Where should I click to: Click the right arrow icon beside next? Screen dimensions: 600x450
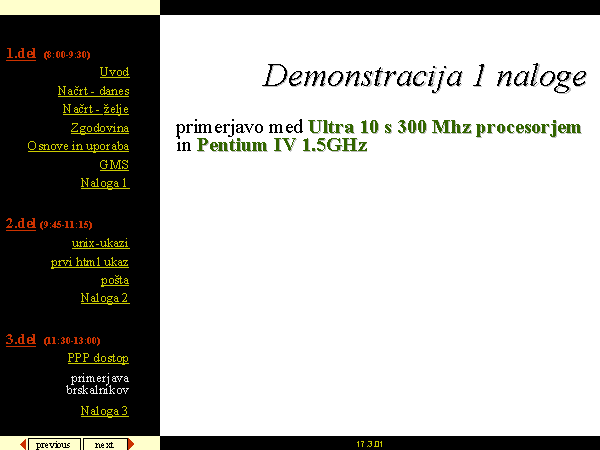129,444
